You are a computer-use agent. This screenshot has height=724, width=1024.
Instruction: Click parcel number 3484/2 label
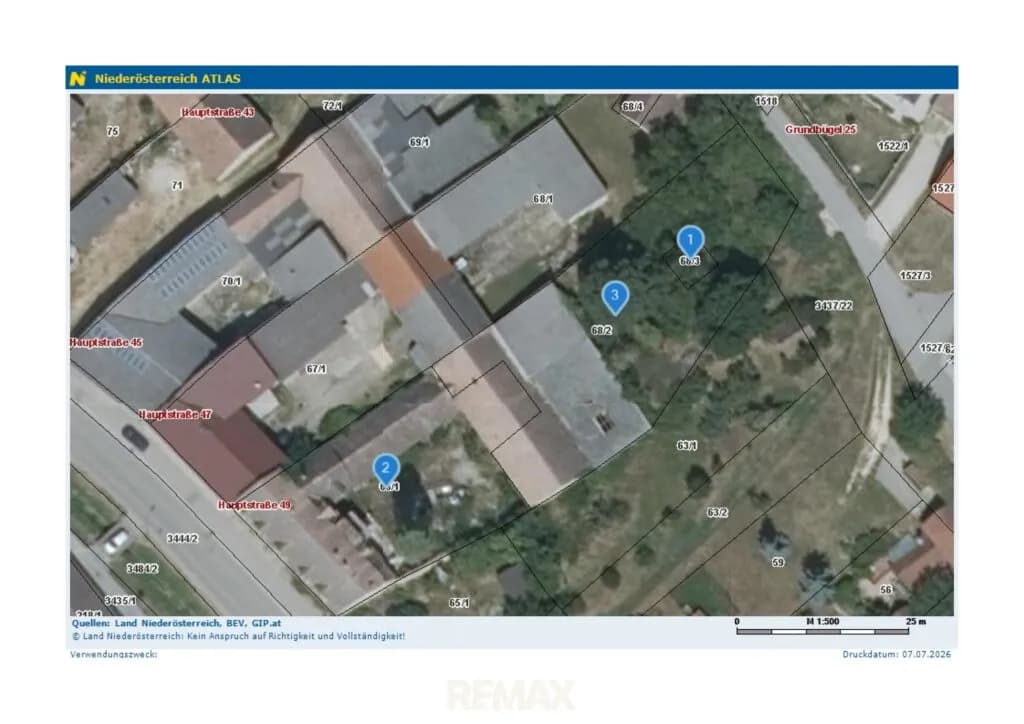click(142, 569)
